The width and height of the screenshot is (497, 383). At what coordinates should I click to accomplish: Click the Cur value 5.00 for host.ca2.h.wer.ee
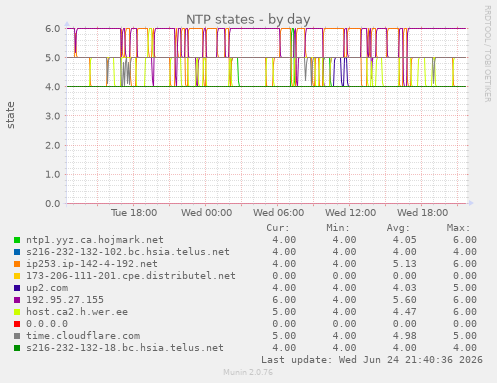click(284, 312)
